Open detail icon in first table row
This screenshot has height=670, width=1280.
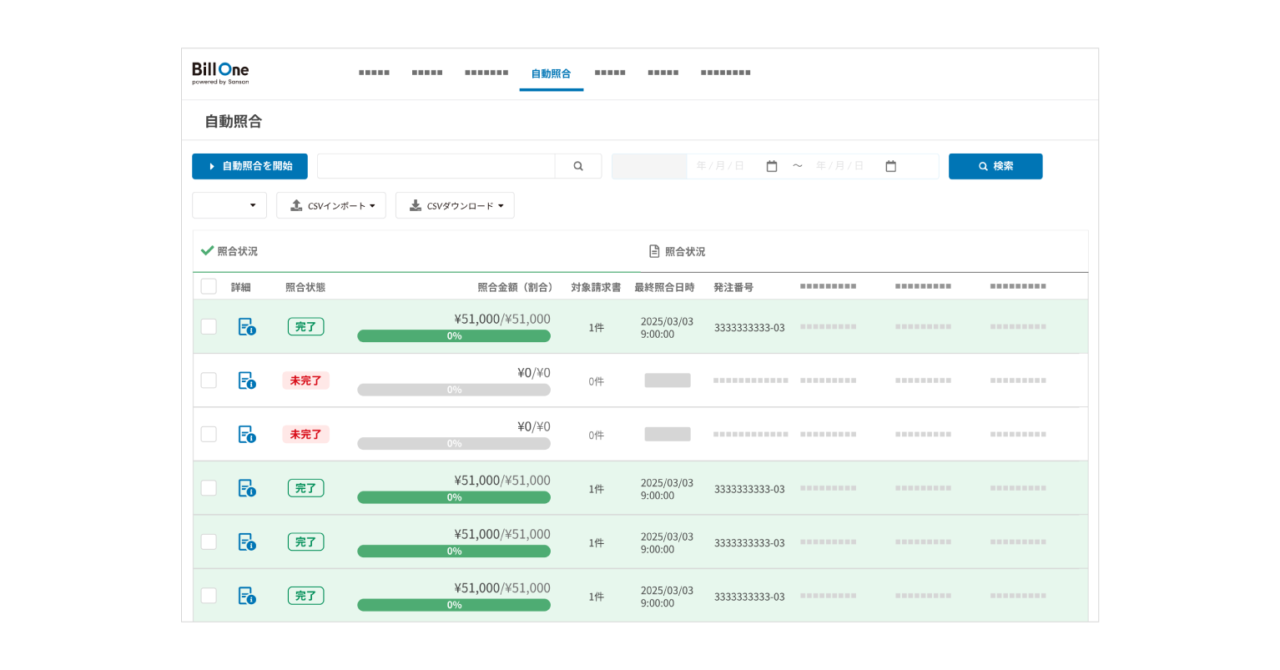point(246,327)
